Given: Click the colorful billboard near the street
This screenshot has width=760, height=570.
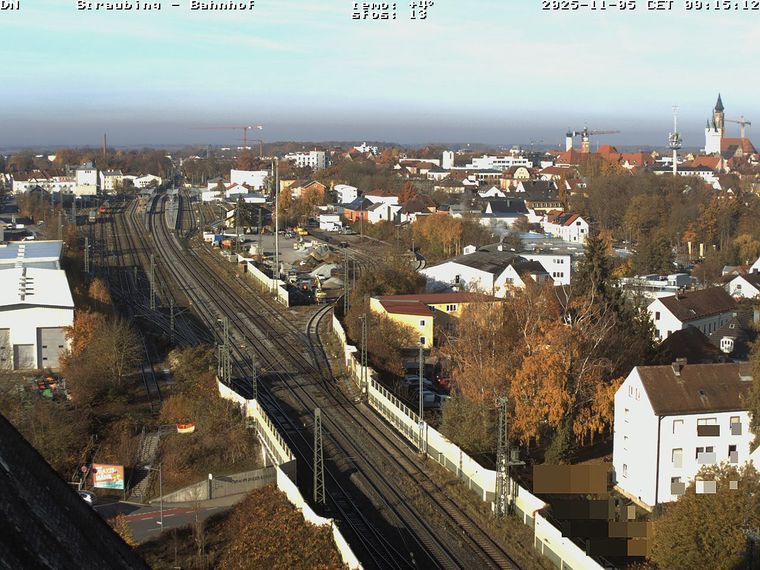Looking at the screenshot, I should click(x=108, y=476).
